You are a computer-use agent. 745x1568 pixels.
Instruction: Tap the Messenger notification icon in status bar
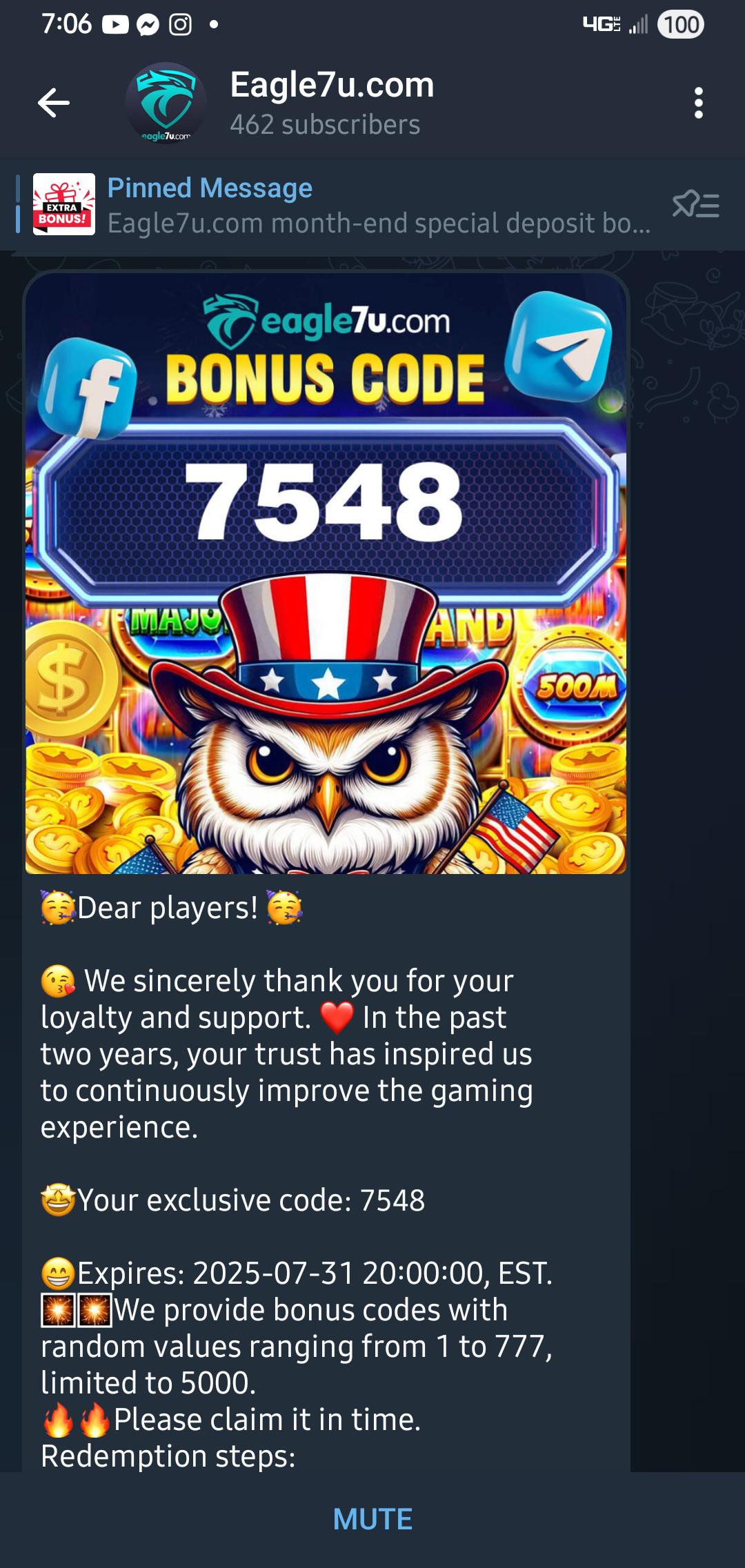(148, 26)
